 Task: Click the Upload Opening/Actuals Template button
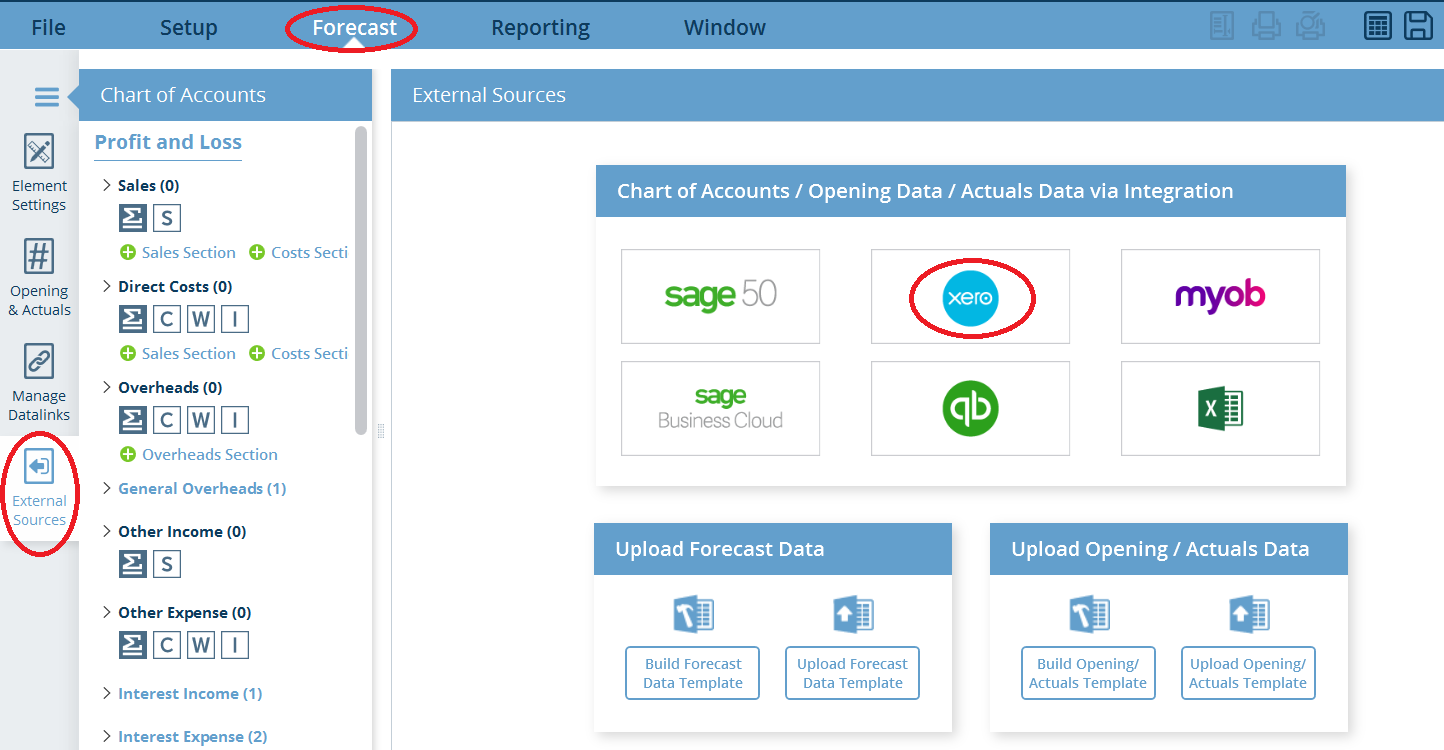pos(1248,673)
